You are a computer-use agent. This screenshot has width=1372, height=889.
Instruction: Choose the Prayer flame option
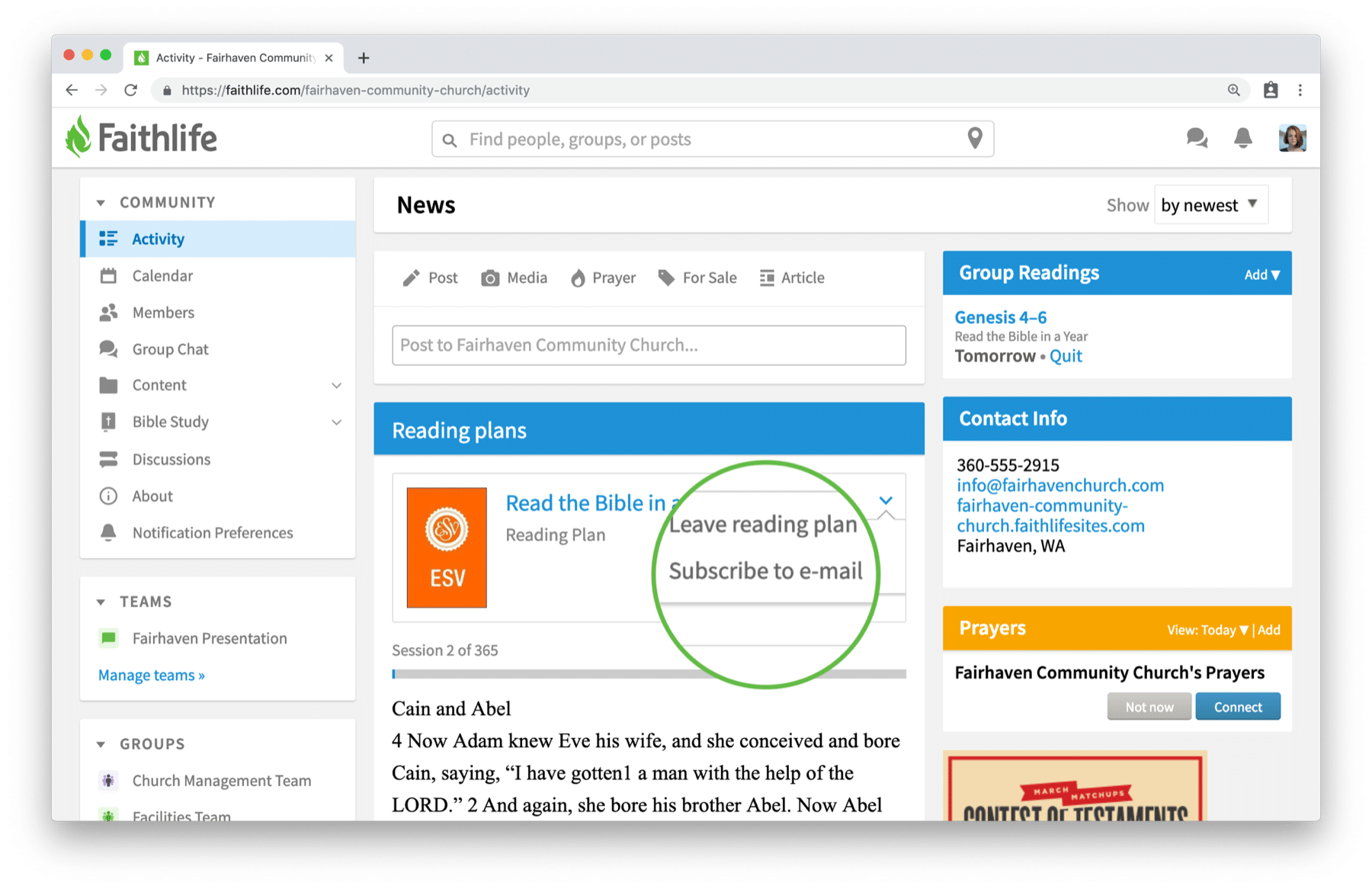[603, 278]
